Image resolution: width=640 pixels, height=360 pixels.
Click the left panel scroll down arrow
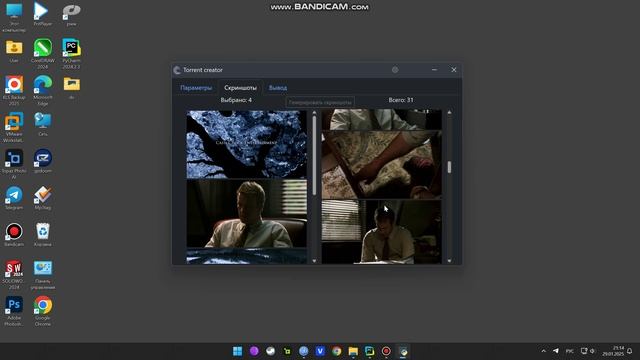tap(314, 260)
